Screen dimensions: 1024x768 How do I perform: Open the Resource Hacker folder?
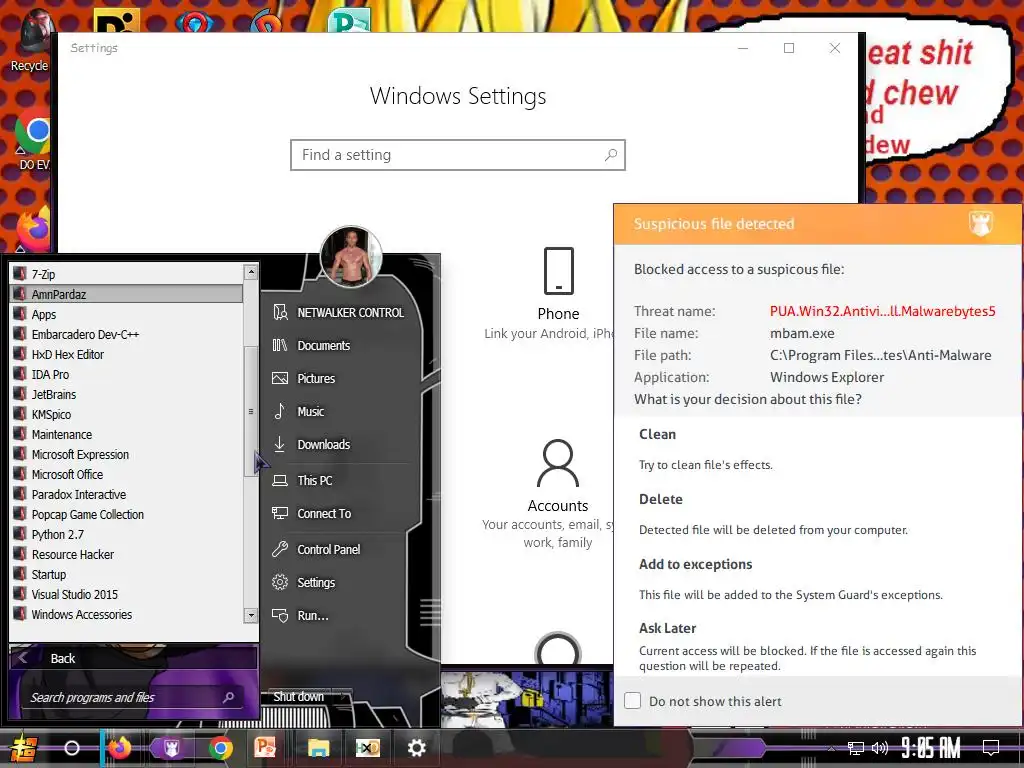[126, 554]
